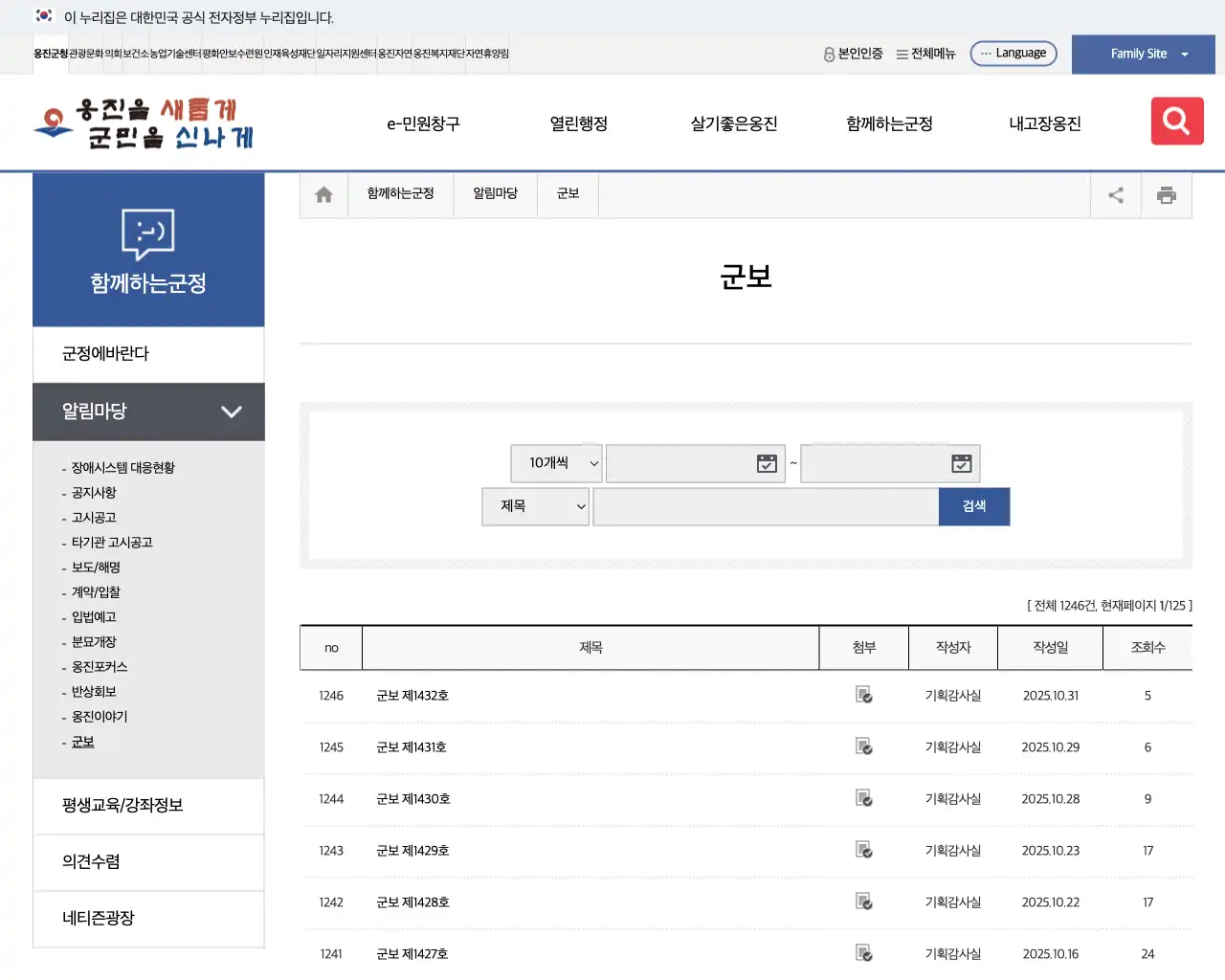
Task: Click attachment icon for 군보 제1432호
Action: (863, 696)
